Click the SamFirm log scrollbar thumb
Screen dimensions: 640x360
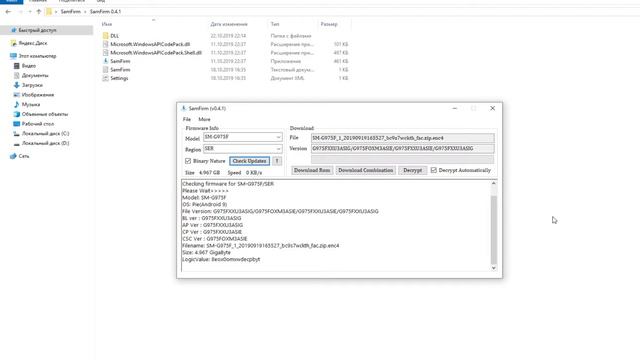(x=493, y=230)
